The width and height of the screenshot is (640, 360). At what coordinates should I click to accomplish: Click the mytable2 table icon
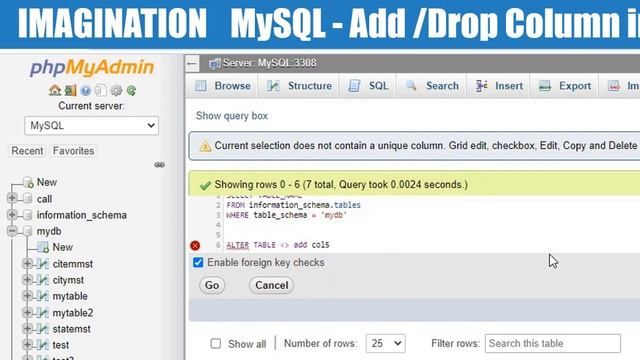43,313
